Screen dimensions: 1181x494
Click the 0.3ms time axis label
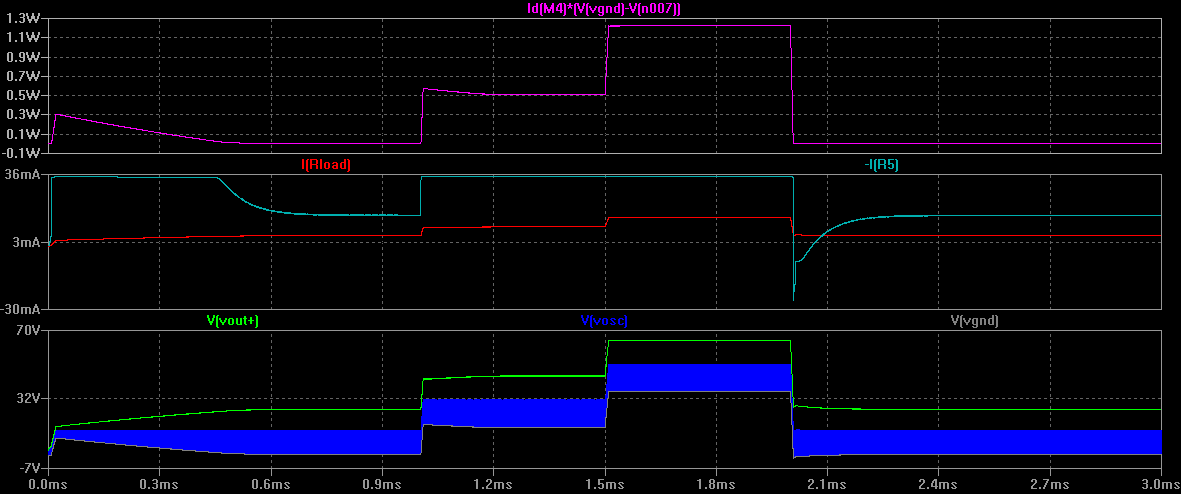160,482
